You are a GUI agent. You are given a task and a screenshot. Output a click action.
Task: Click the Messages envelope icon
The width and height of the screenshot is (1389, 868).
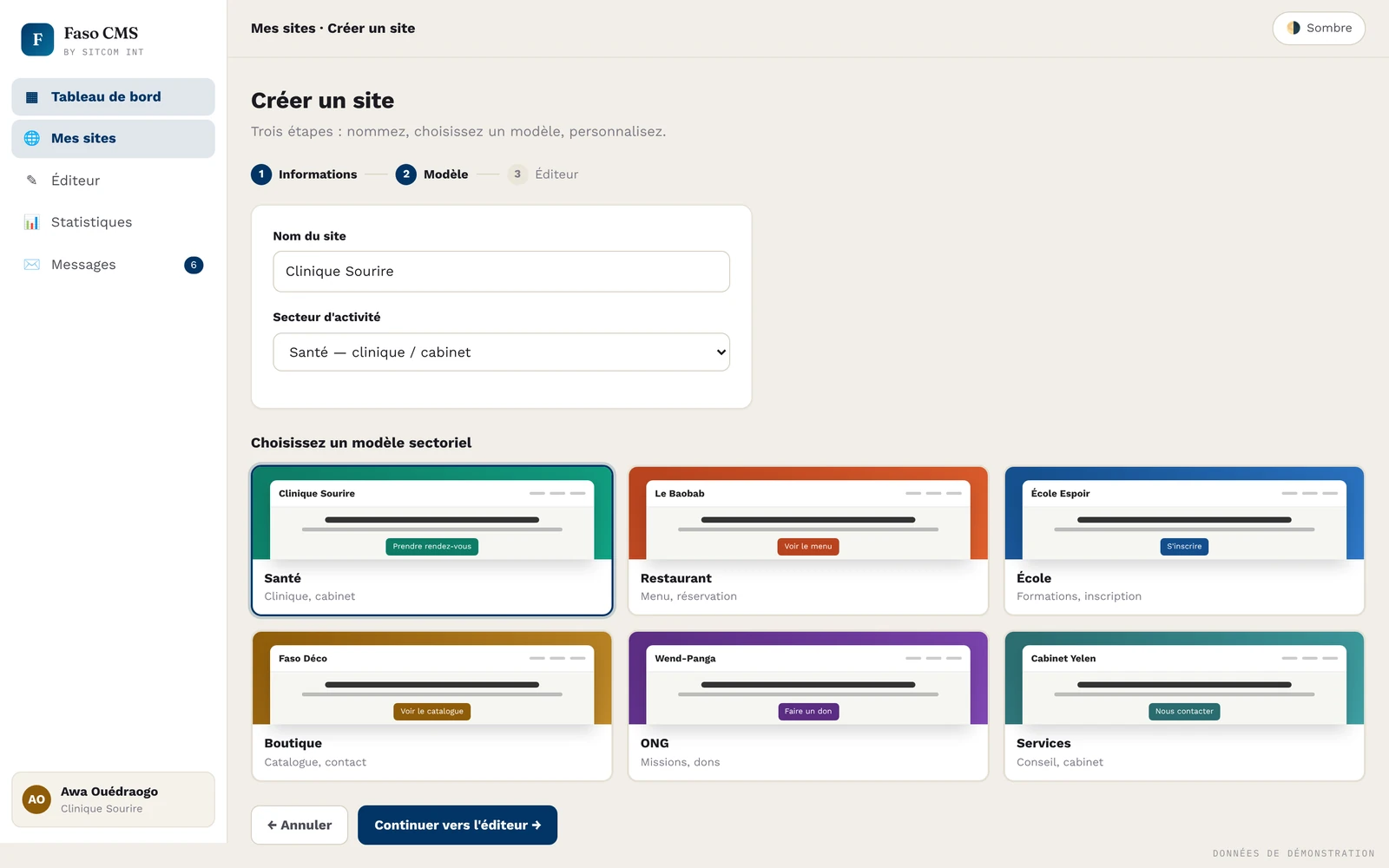[32, 265]
